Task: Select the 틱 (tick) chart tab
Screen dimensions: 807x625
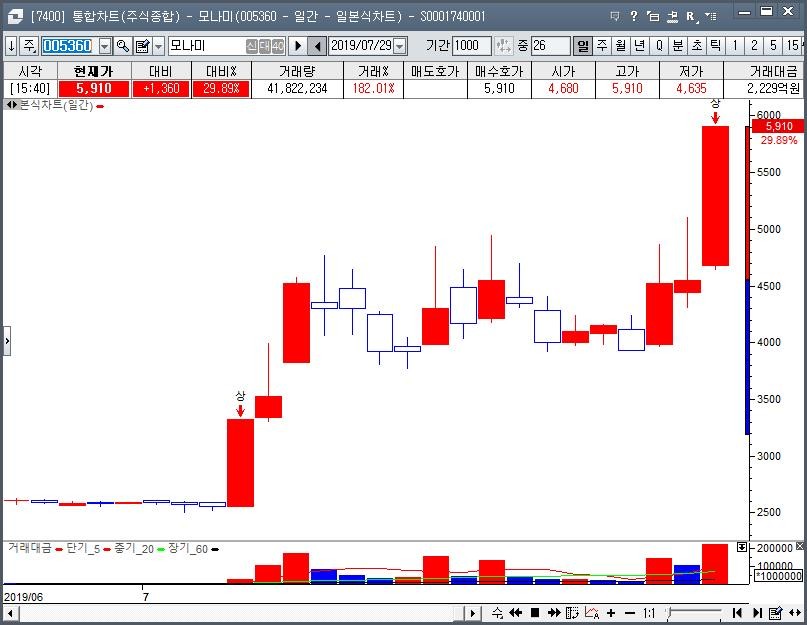Action: (x=716, y=46)
